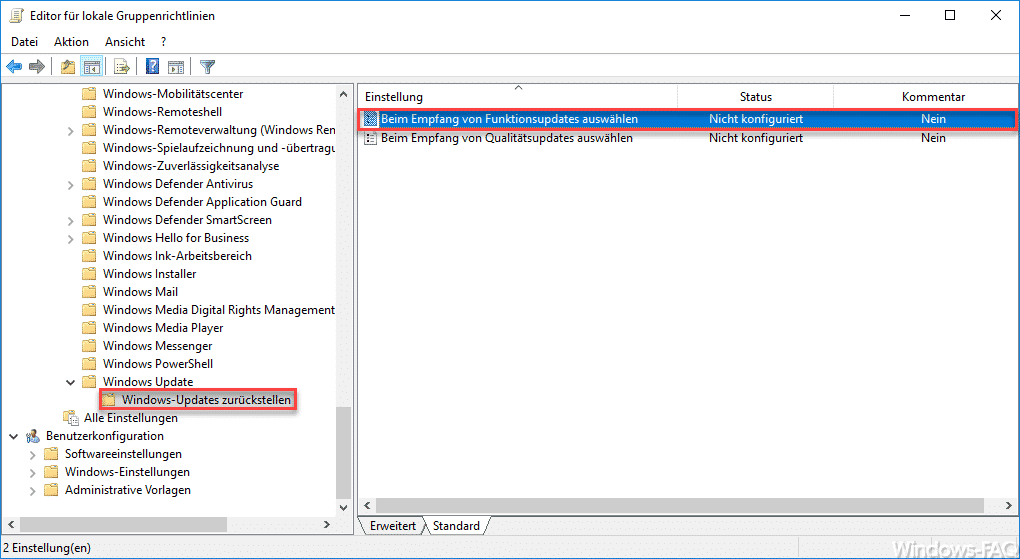Click the Administrative Vorlagen folder icon
The height and width of the screenshot is (559, 1020).
51,490
